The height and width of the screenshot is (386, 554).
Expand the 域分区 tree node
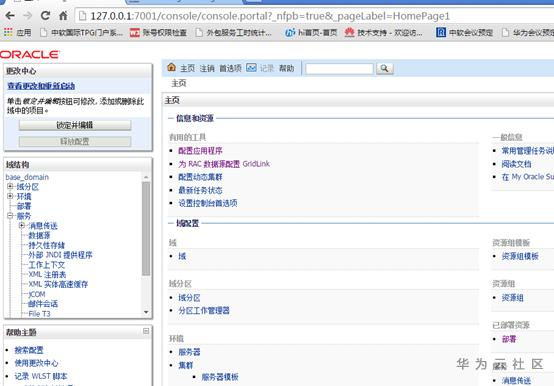tap(10, 186)
